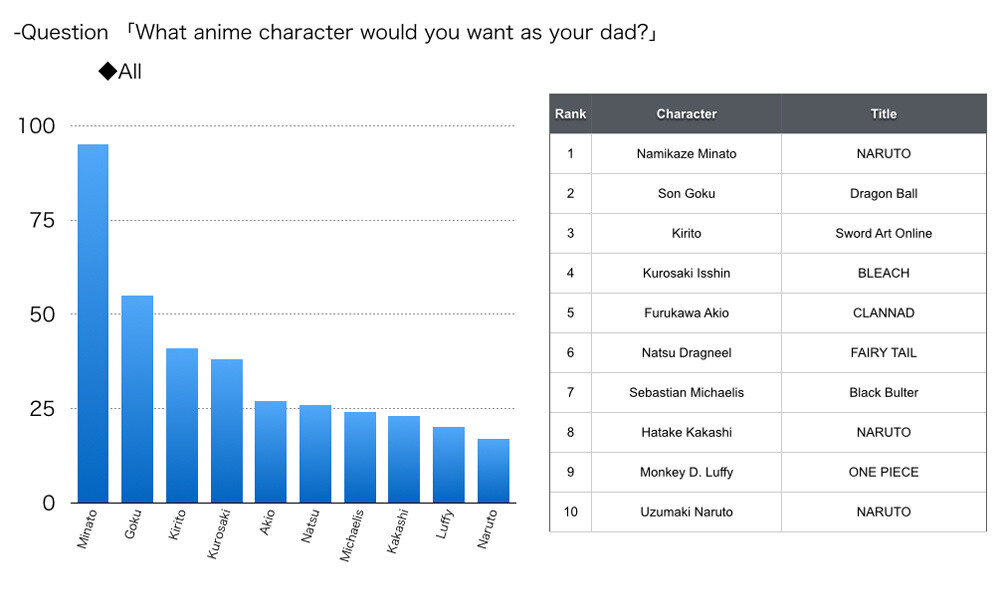Select the Namikaze Minato table cell
Viewport: 1000px width, 616px height.
[x=686, y=154]
